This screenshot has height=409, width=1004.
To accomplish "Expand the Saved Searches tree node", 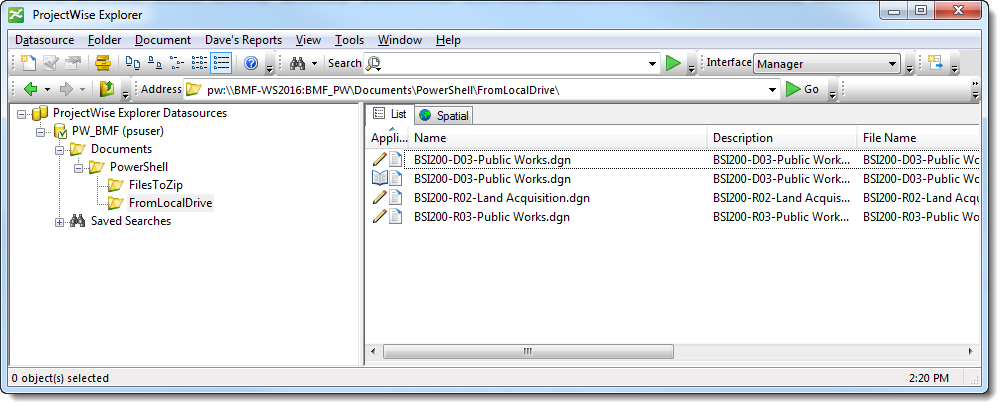I will point(60,221).
